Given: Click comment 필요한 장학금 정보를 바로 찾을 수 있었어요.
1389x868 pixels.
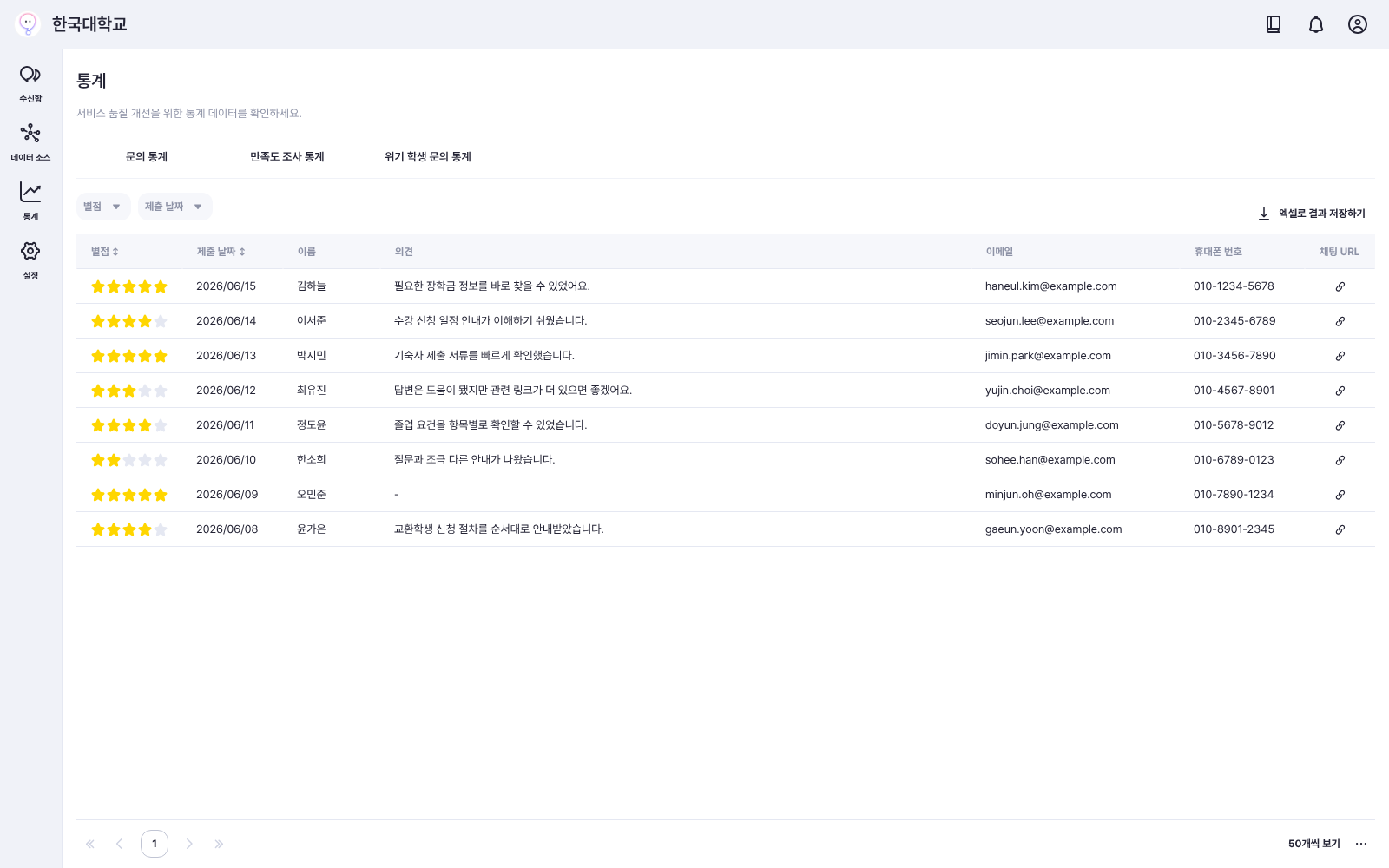Looking at the screenshot, I should coord(492,286).
